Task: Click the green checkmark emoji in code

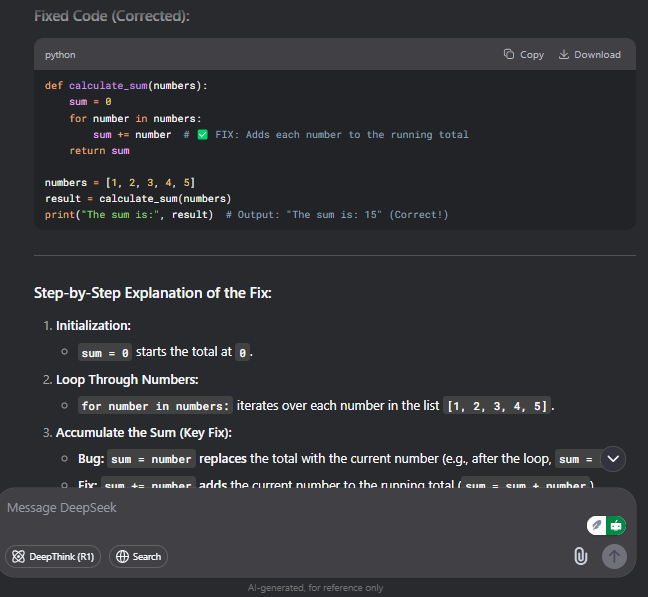Action: [x=202, y=135]
